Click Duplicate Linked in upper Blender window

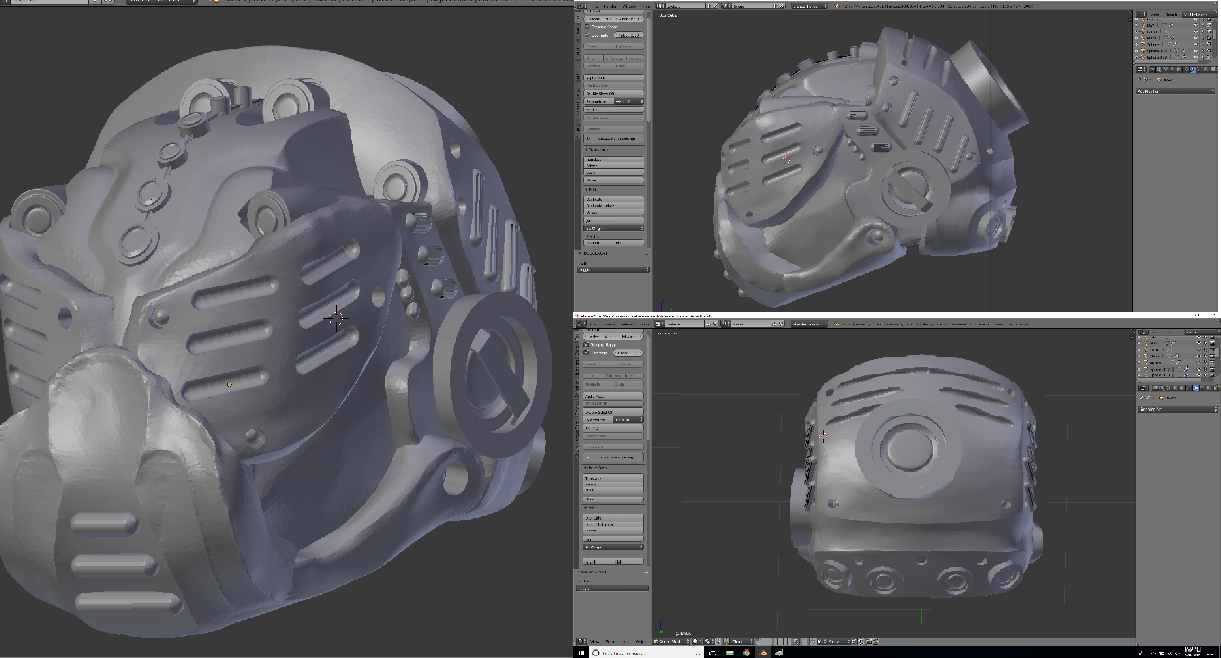(613, 205)
